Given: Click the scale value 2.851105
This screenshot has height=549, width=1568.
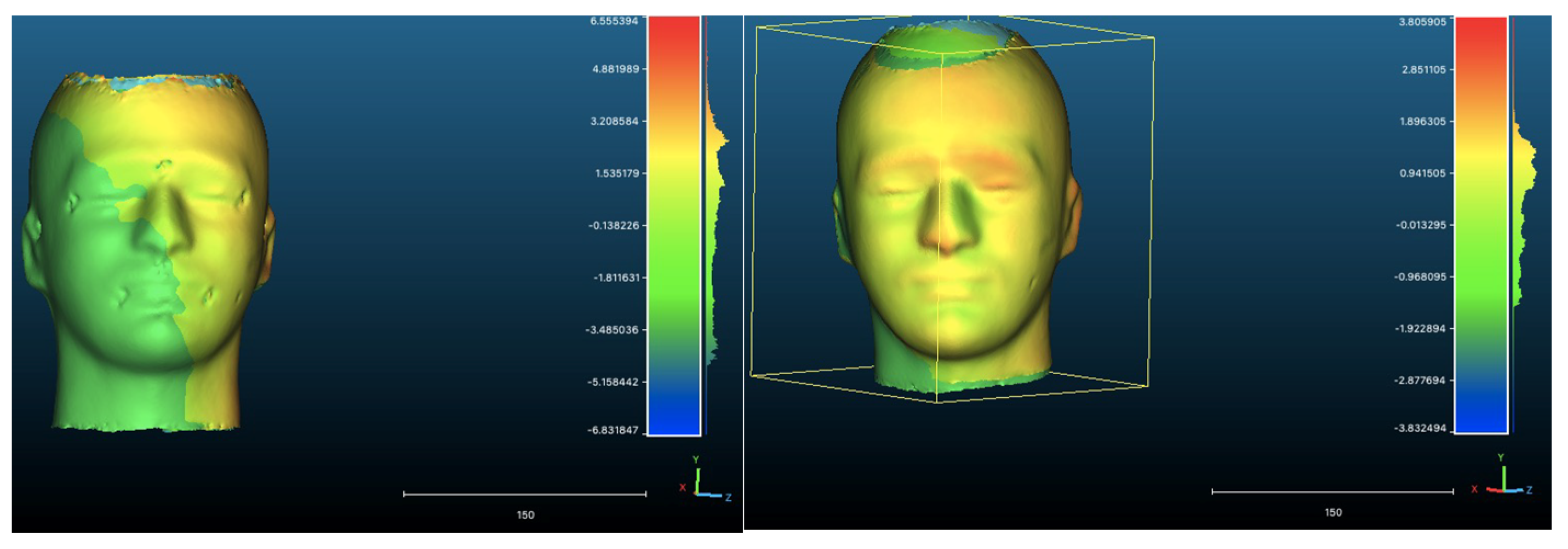Looking at the screenshot, I should click(1424, 70).
